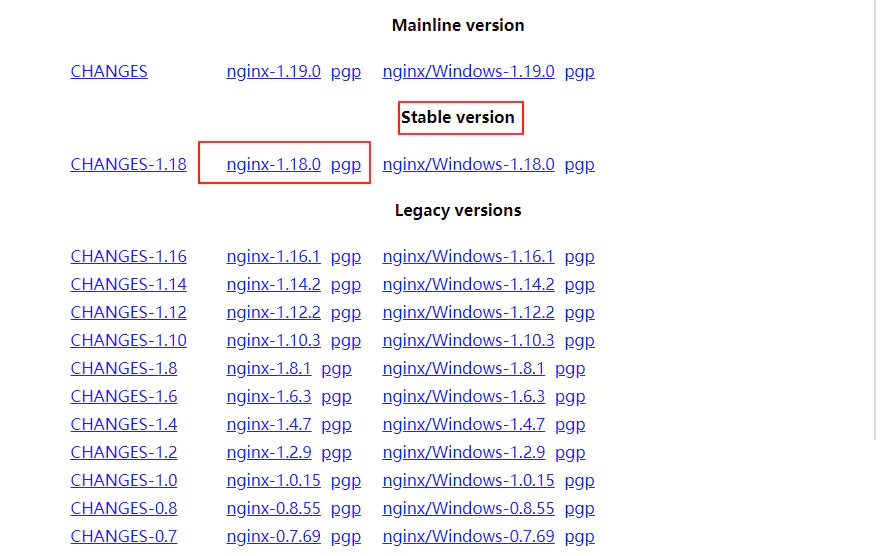Open pgp signature for nginx/Windows-1.19.0
Image resolution: width=880 pixels, height=556 pixels.
579,72
